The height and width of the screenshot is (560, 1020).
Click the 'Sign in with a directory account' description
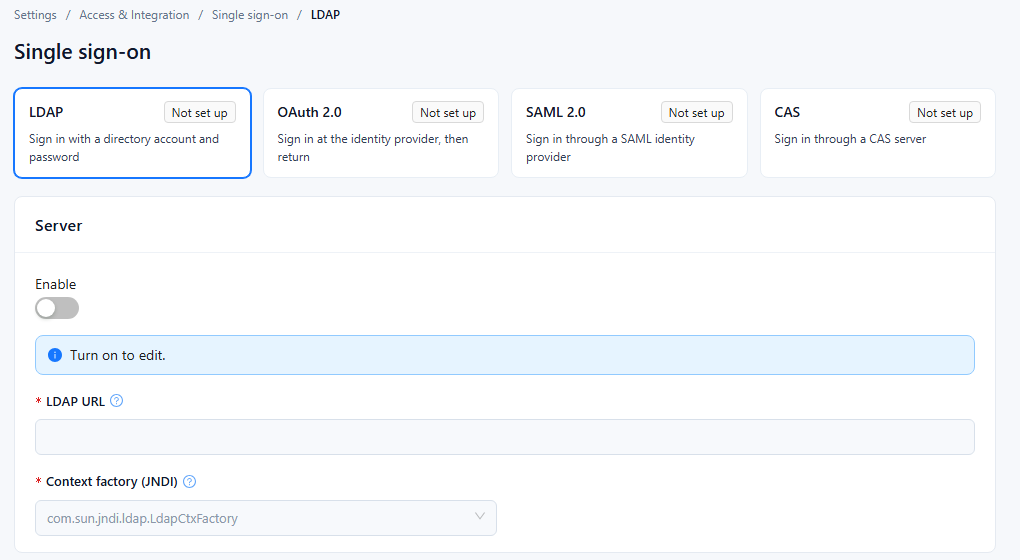point(124,148)
